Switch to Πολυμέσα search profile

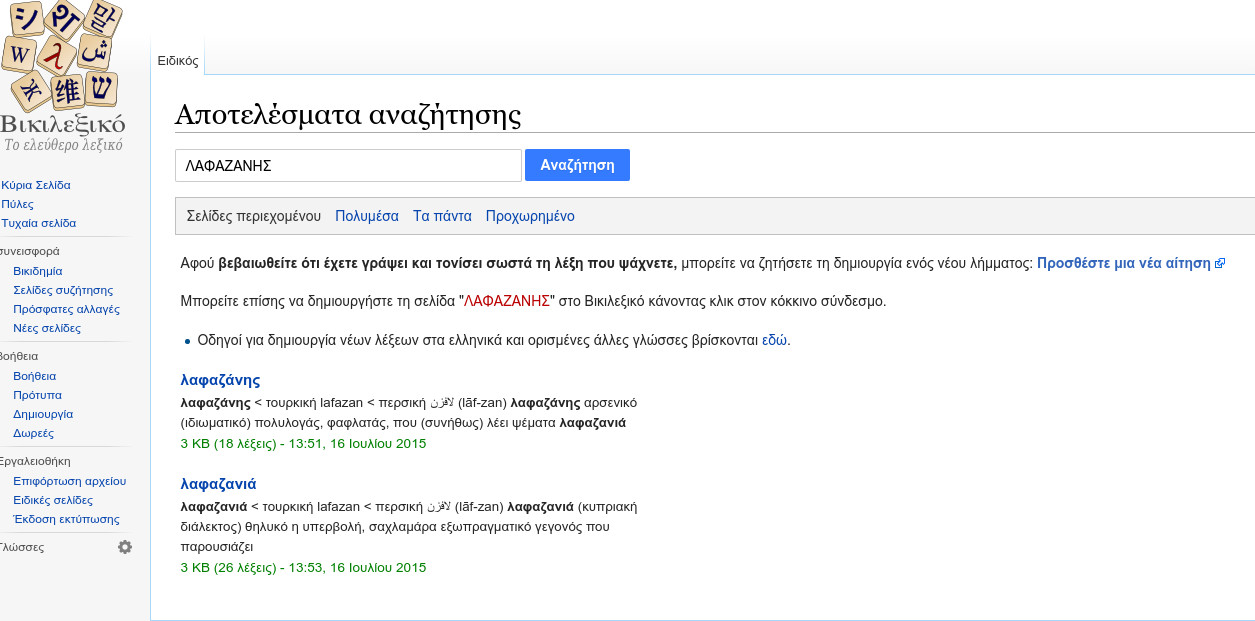click(x=367, y=216)
